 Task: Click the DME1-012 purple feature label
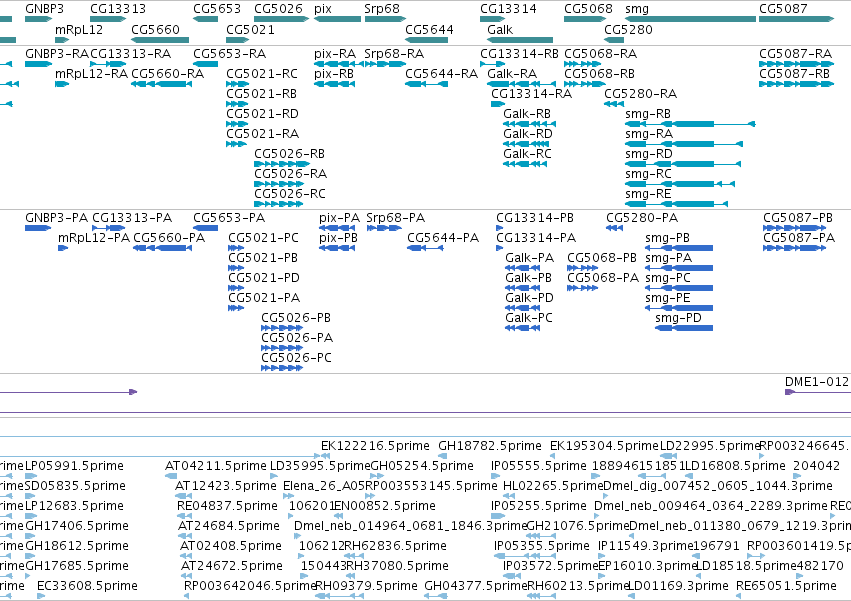tap(816, 382)
